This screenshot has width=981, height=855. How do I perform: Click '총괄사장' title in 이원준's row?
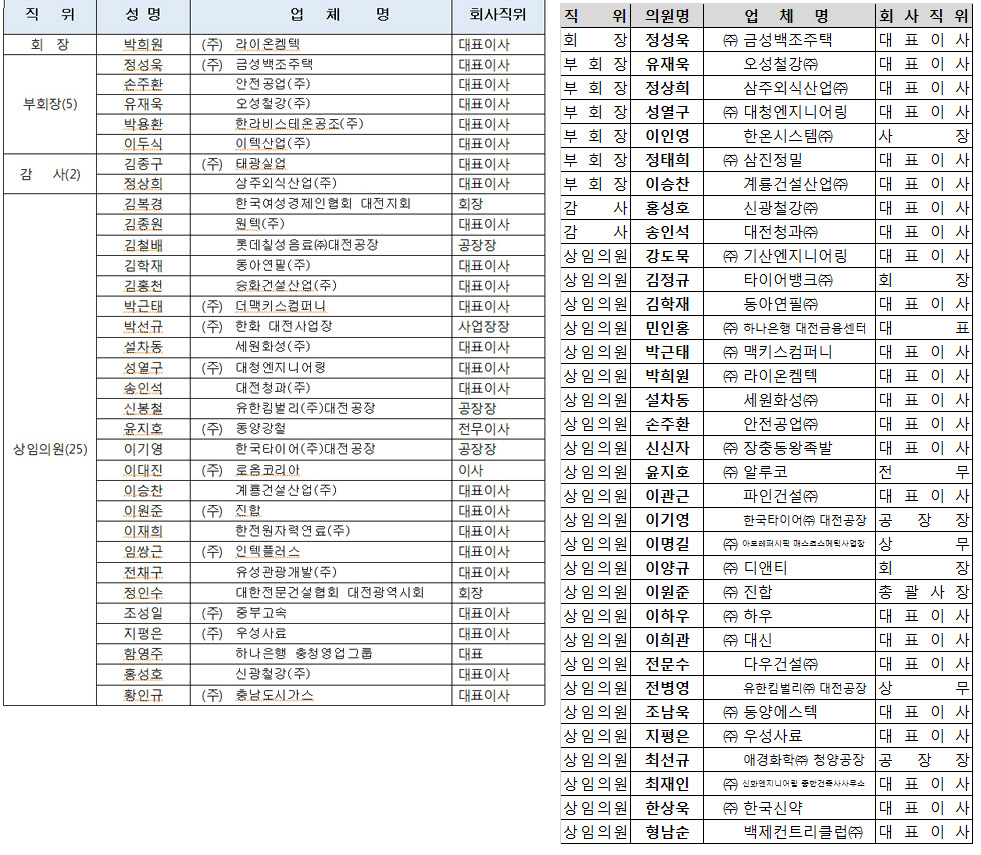tap(923, 592)
